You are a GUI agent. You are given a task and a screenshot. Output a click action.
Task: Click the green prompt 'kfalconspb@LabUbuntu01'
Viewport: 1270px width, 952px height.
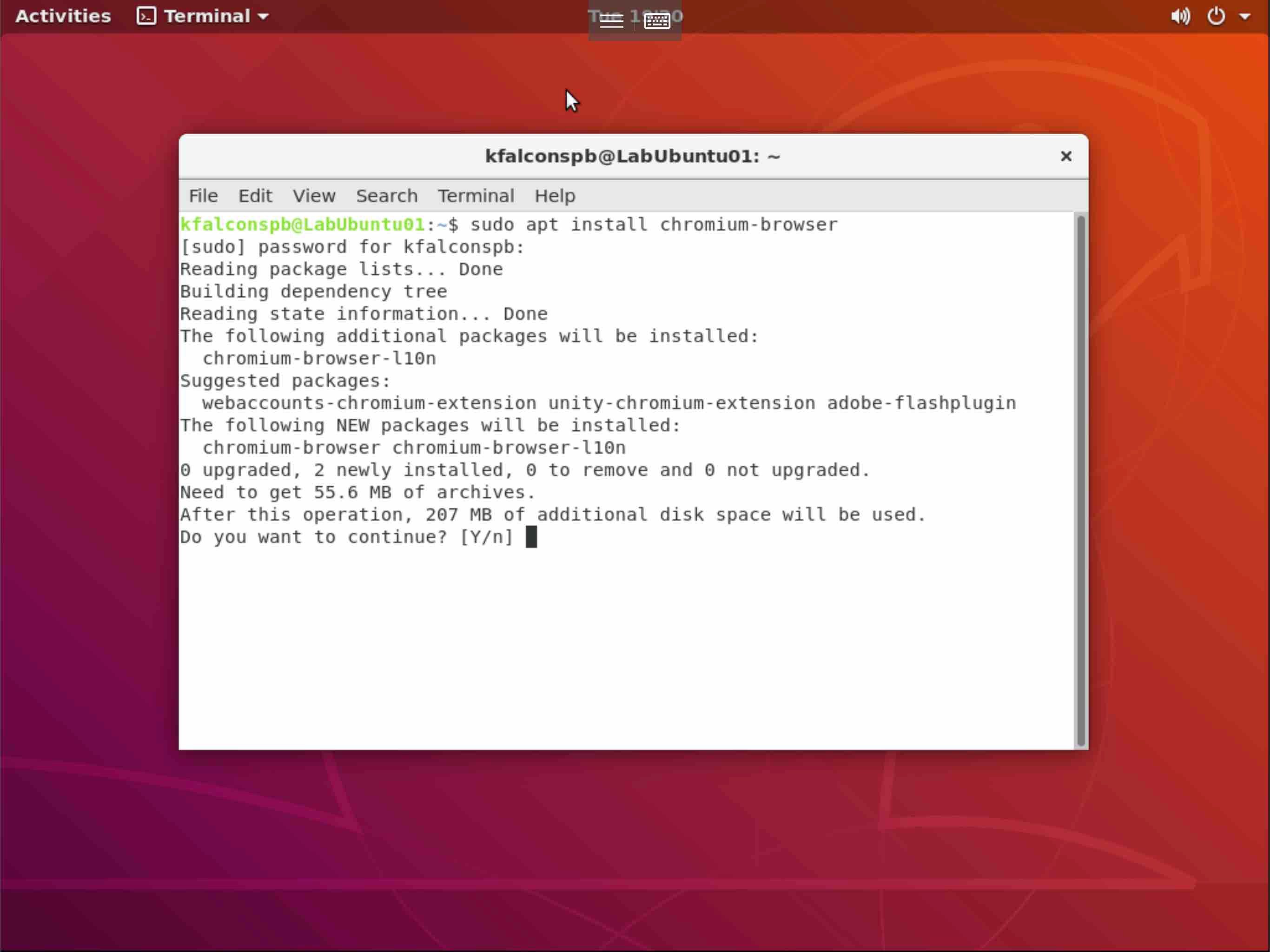click(x=303, y=225)
